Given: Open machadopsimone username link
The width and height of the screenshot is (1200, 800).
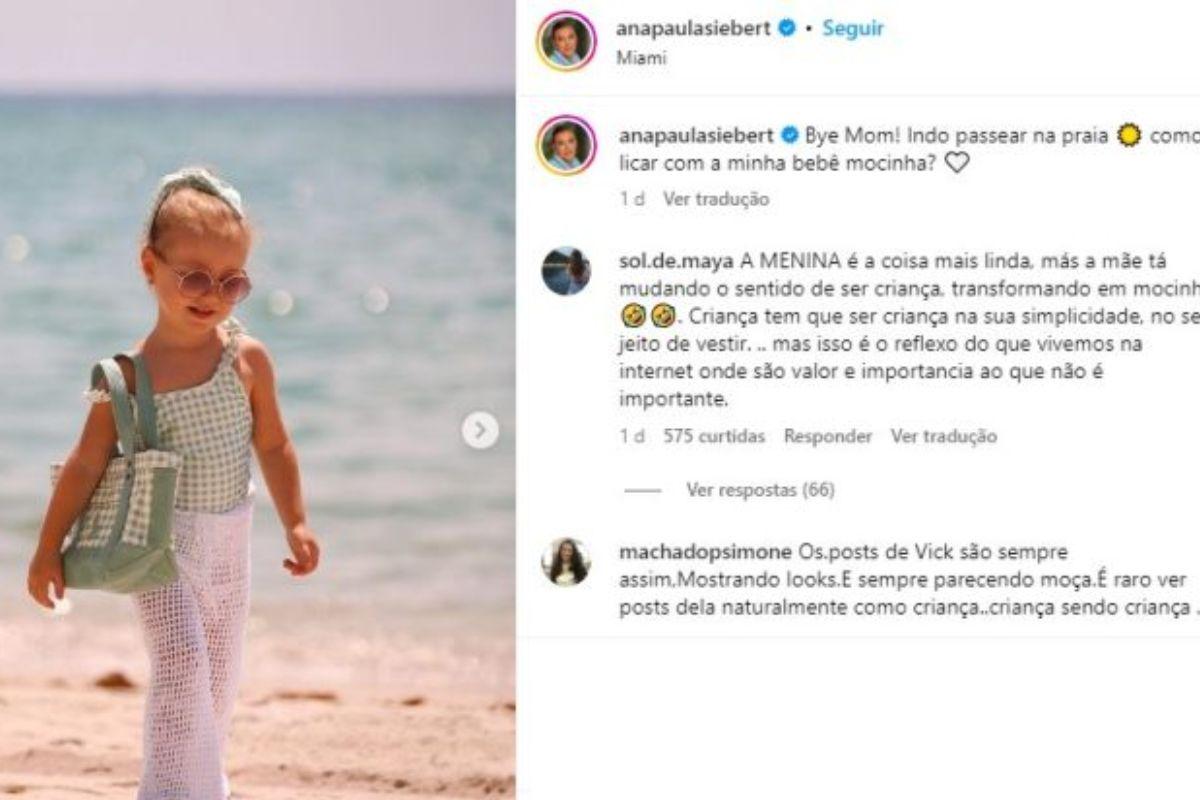Looking at the screenshot, I should coord(705,552).
